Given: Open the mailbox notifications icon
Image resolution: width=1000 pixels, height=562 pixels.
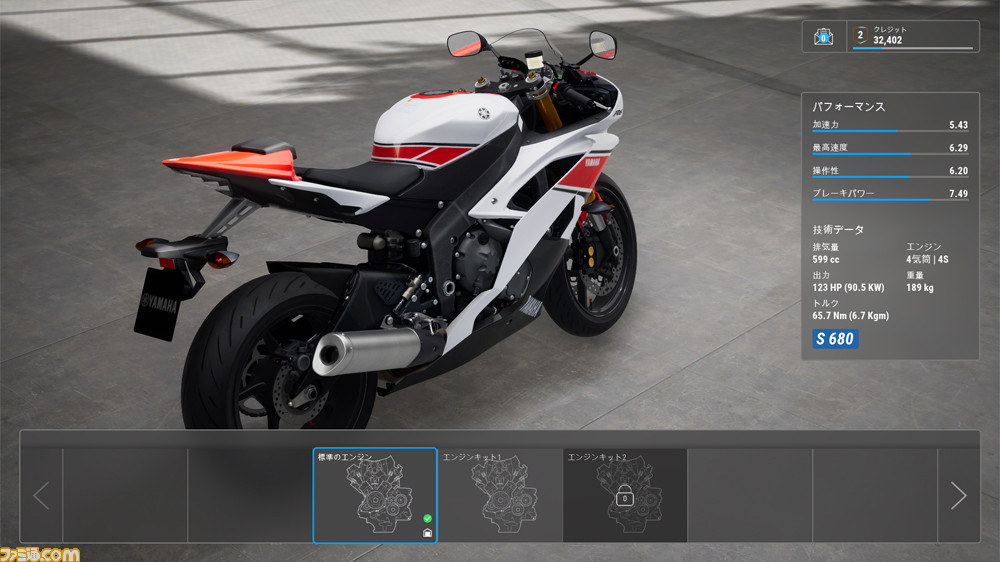Looking at the screenshot, I should pyautogui.click(x=823, y=37).
